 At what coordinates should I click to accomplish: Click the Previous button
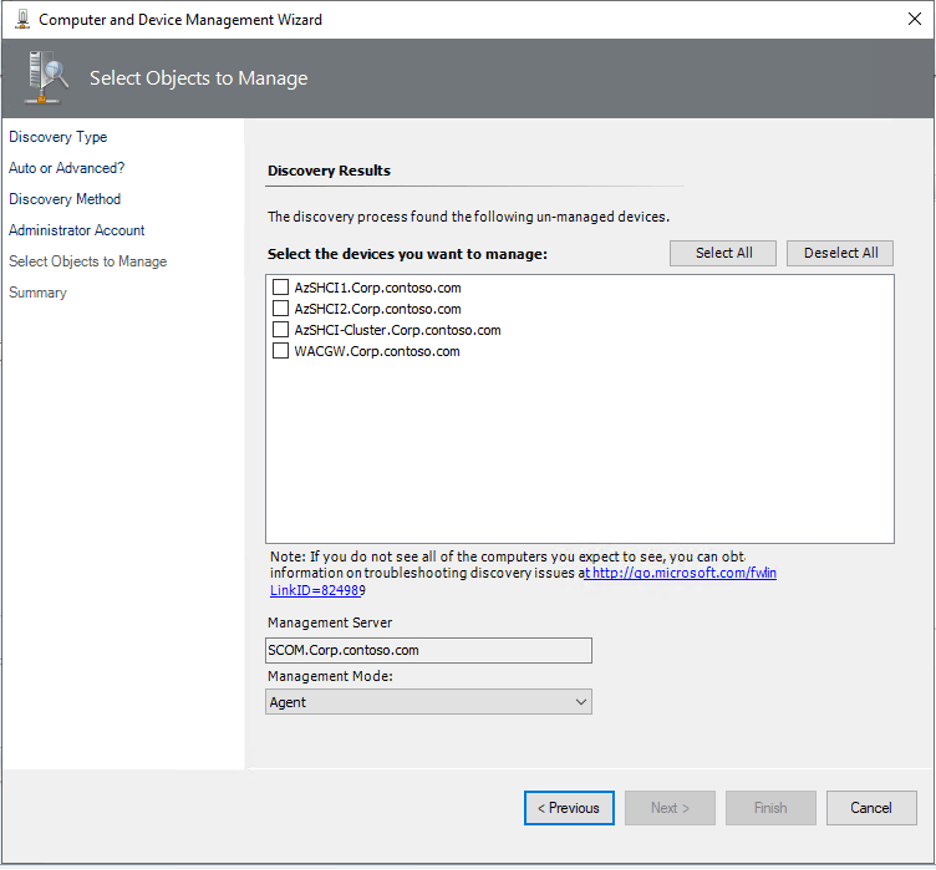tap(569, 808)
